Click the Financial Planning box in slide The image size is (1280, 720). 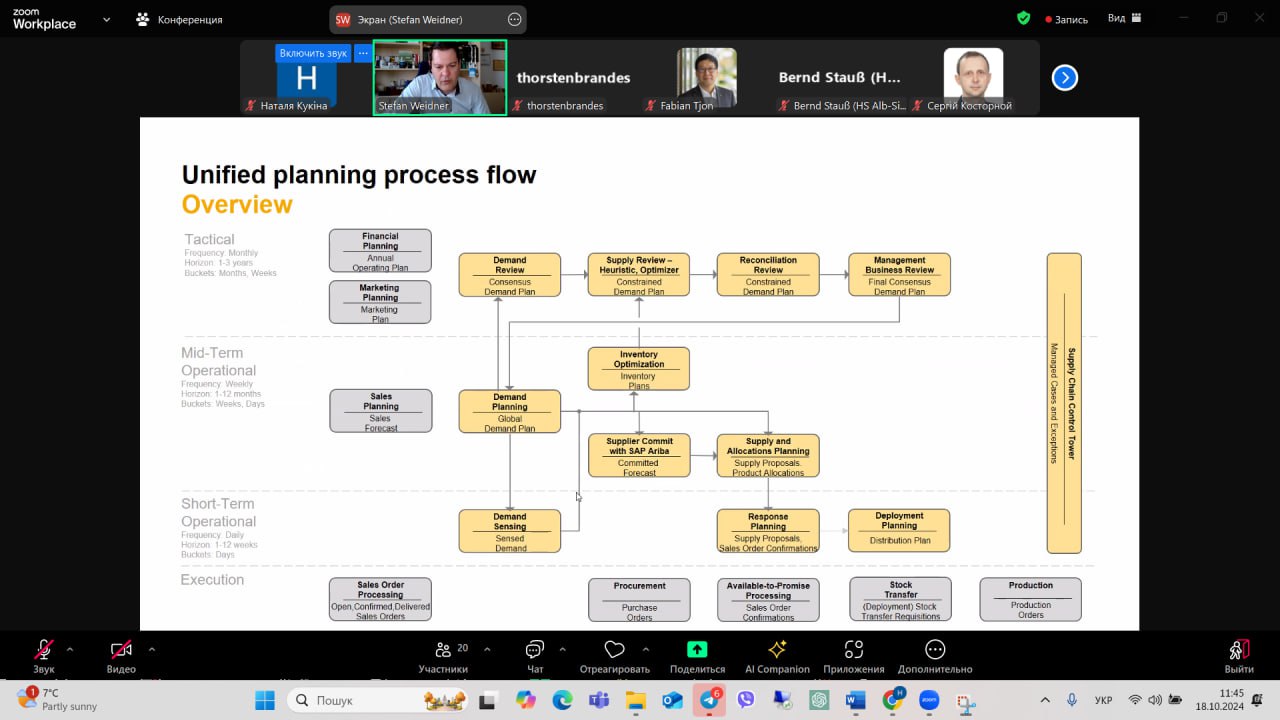380,251
